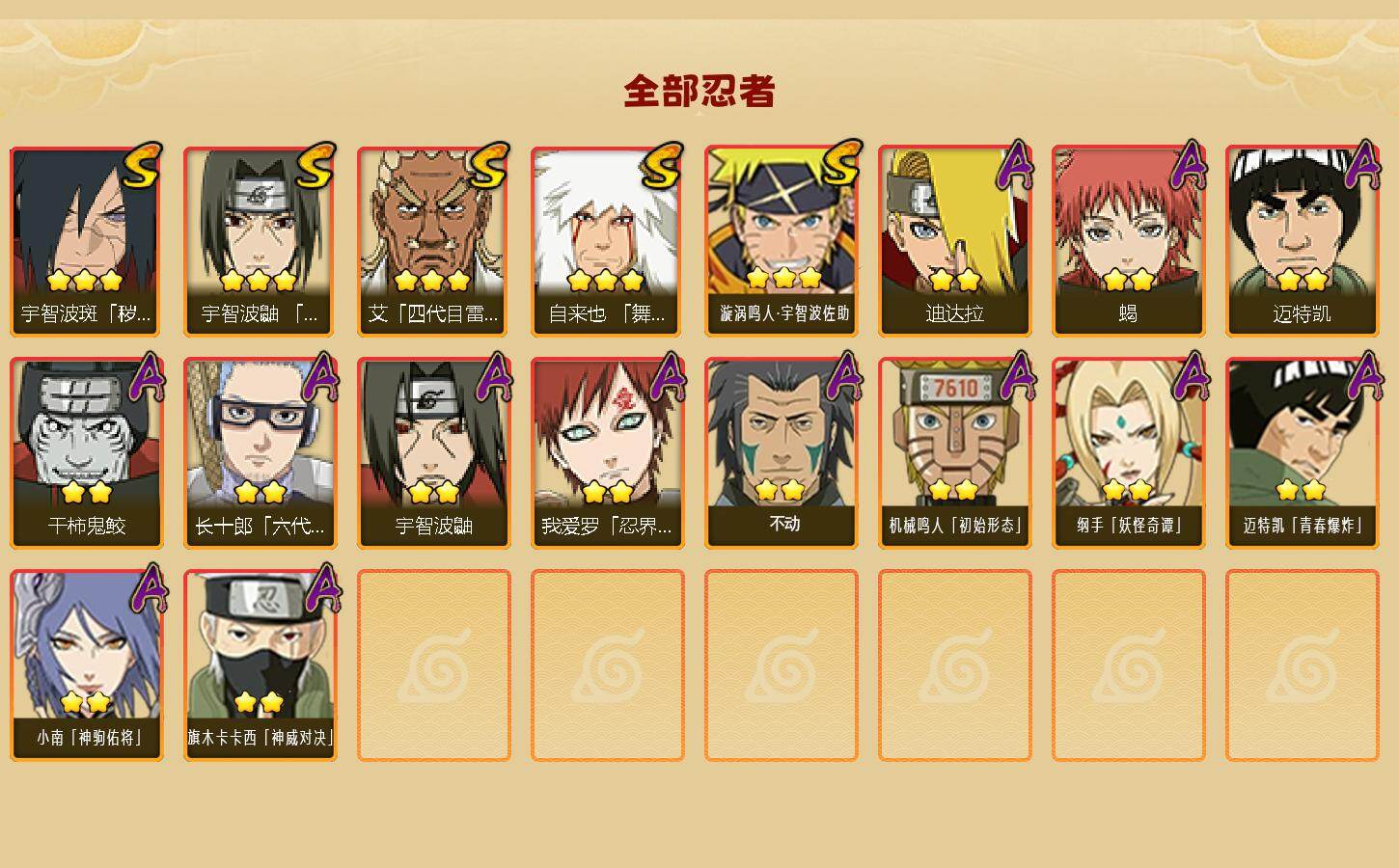Click the S badge on 漩涡鸣人·宇智波佐助 card

(839, 164)
